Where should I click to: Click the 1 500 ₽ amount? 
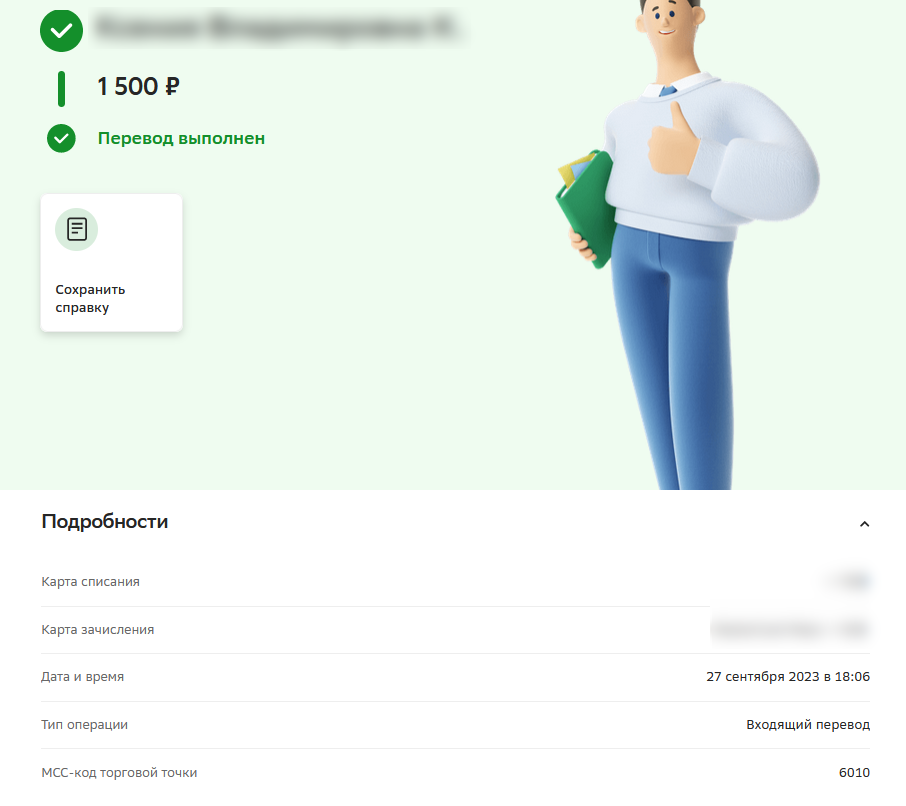pos(139,87)
